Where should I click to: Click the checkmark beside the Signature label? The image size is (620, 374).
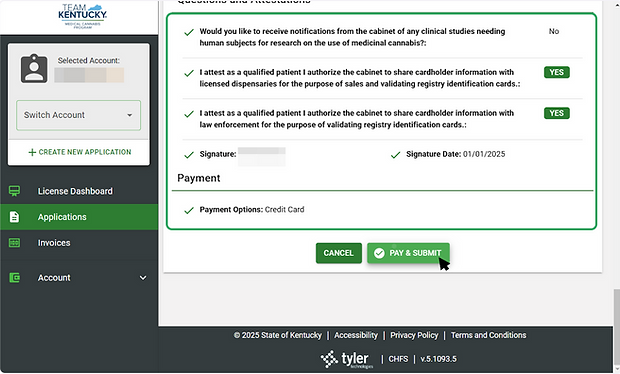tap(189, 155)
